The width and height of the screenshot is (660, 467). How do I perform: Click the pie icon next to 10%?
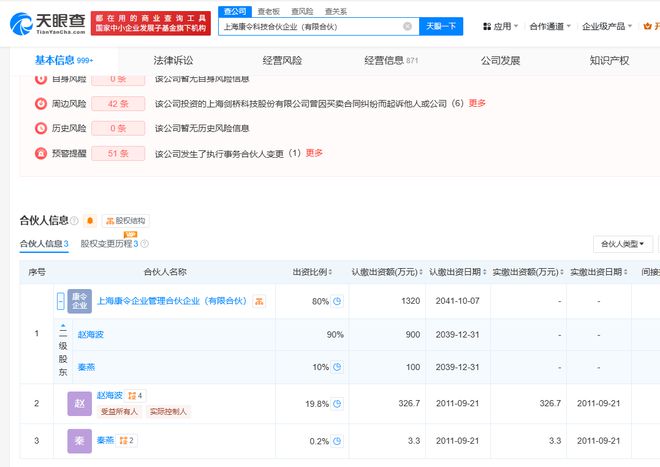[x=337, y=367]
